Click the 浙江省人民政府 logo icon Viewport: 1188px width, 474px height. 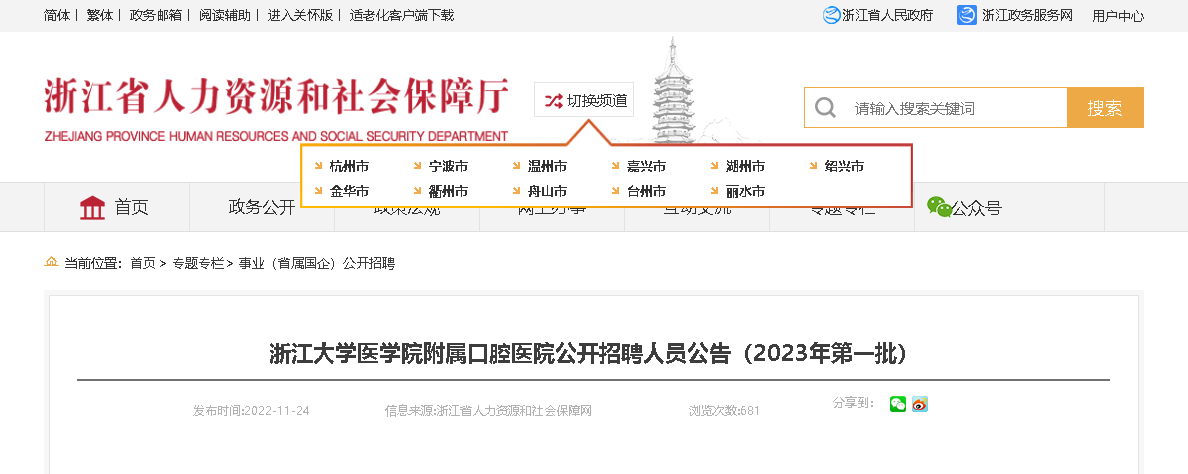click(832, 15)
